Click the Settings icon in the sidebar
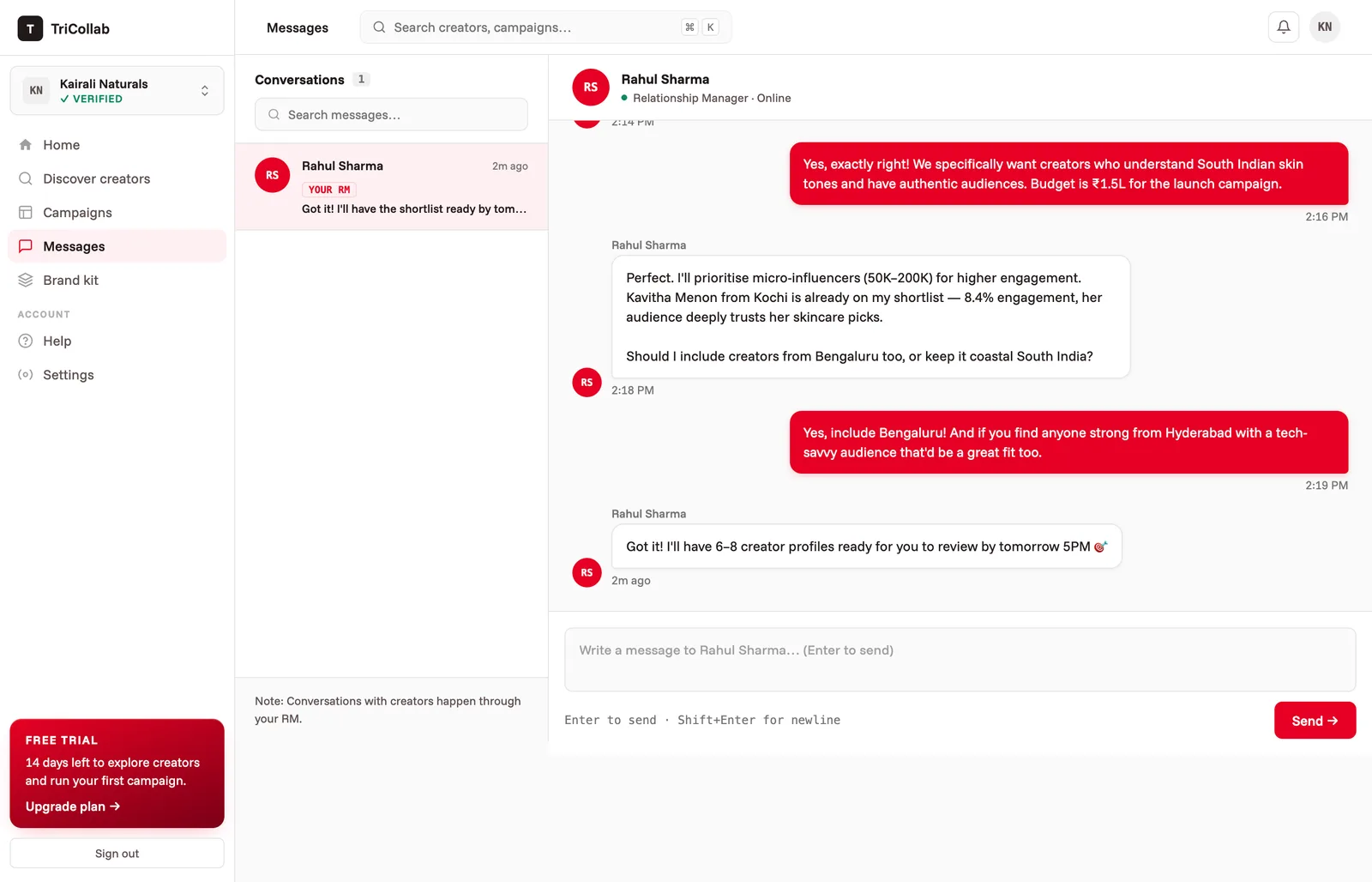This screenshot has height=882, width=1372. click(26, 375)
